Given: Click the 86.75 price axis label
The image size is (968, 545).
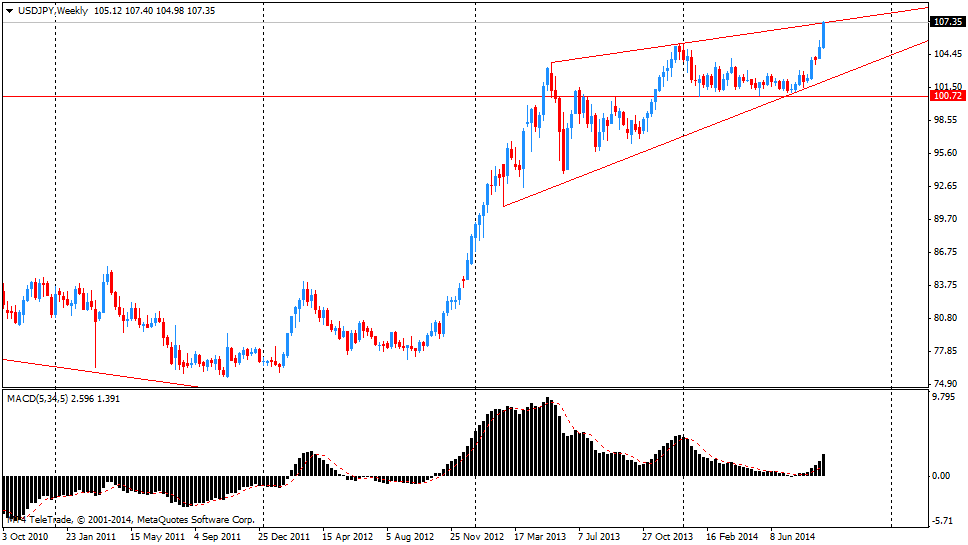Looking at the screenshot, I should (947, 252).
